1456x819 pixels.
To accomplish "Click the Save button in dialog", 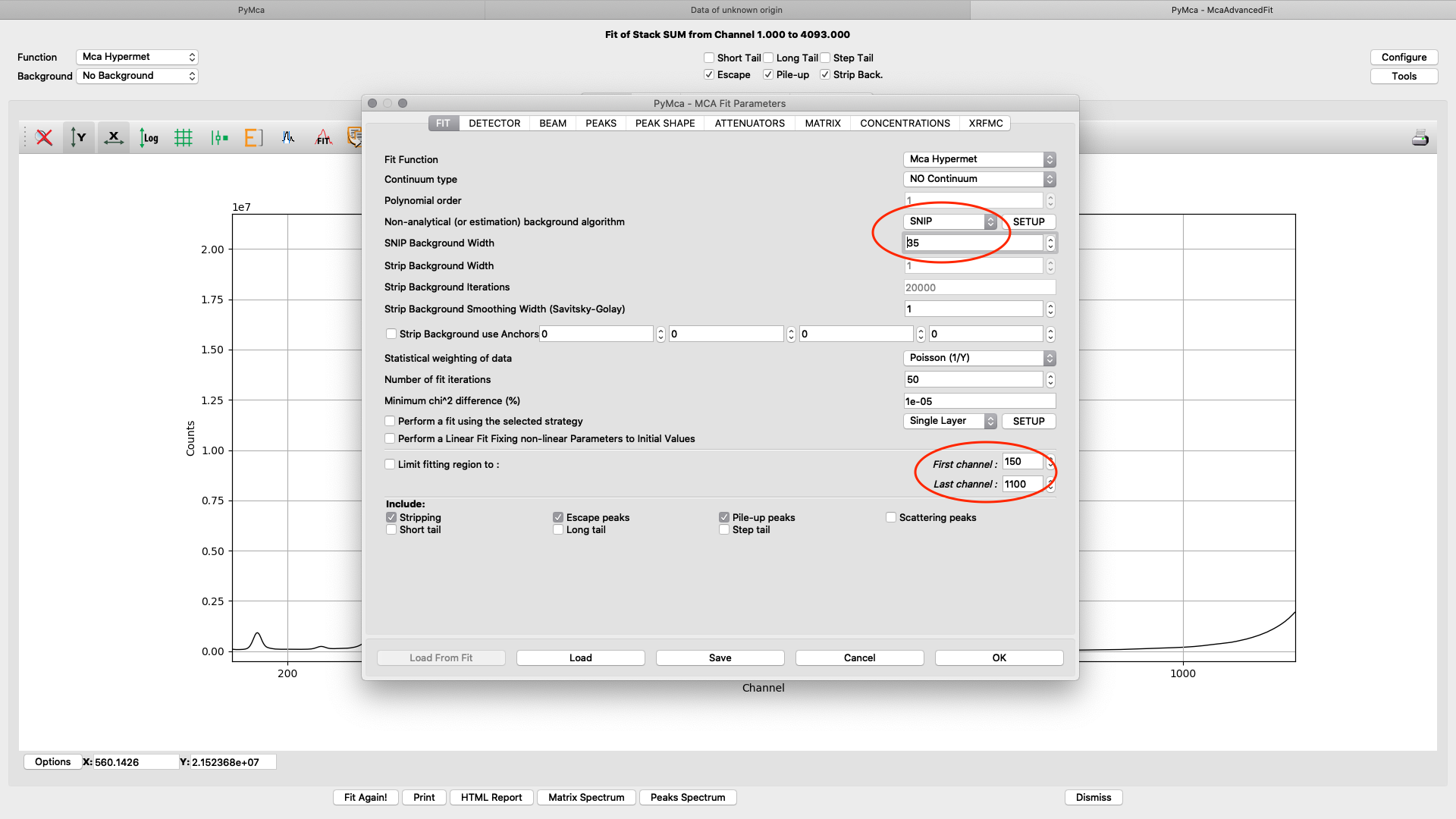I will click(x=720, y=657).
